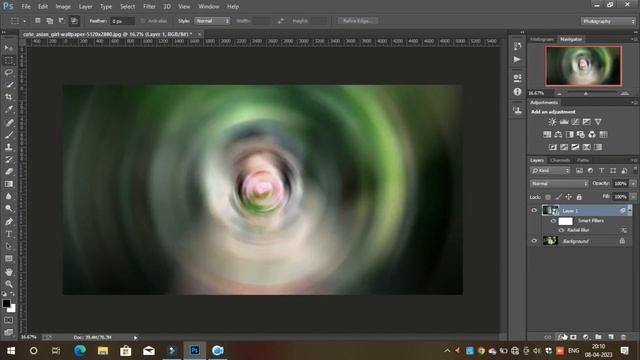Toggle Radial Blur filter visibility eye
Viewport: 640px width, 360px height.
coord(561,230)
